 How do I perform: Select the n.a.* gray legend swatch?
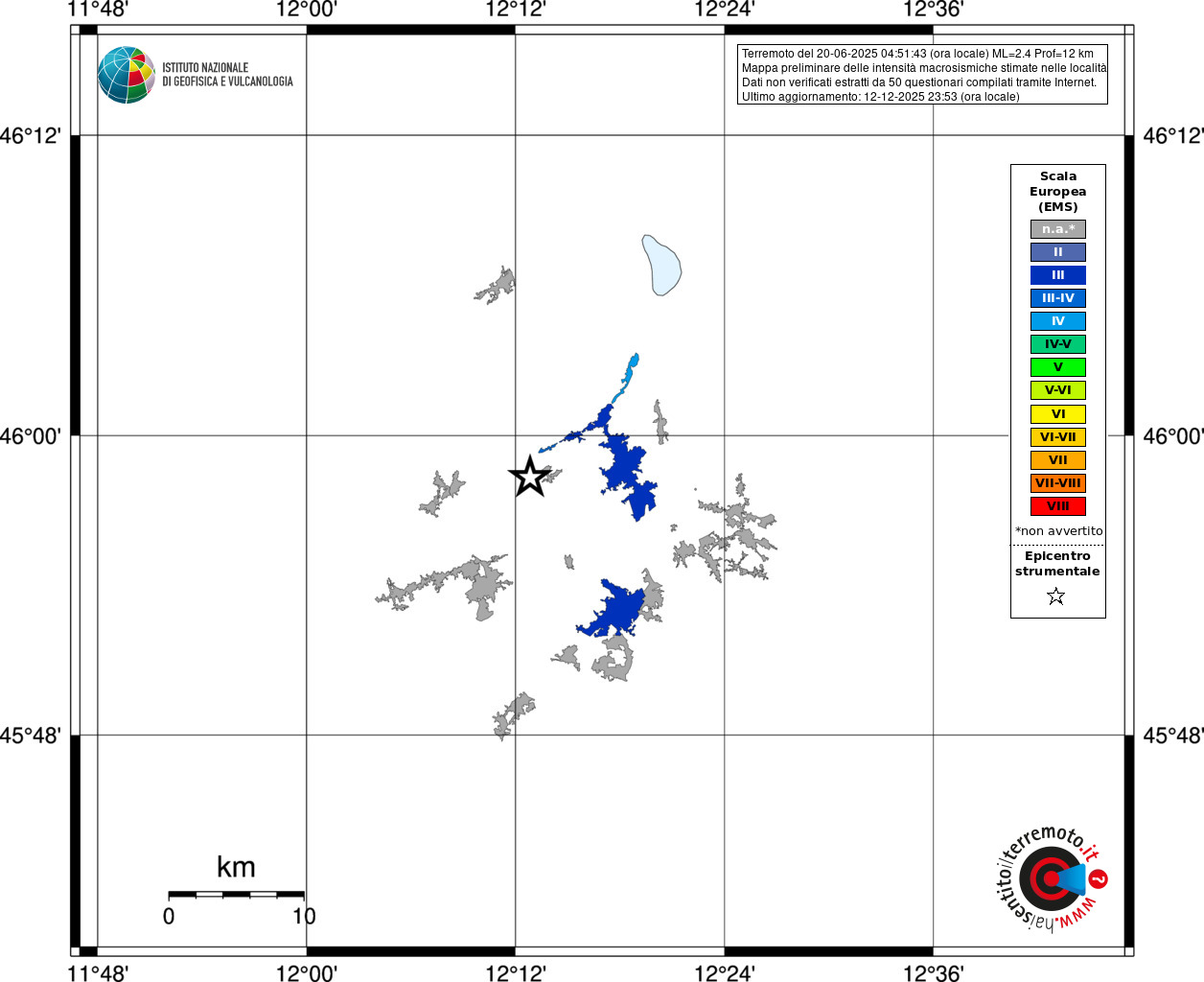[x=1058, y=229]
